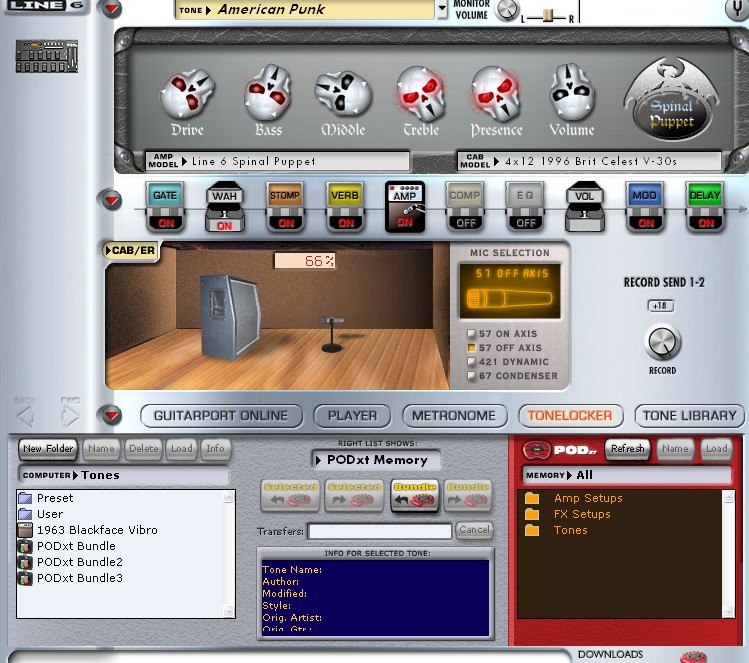
Task: Adjust the monitor L-R pan slider
Action: (547, 16)
